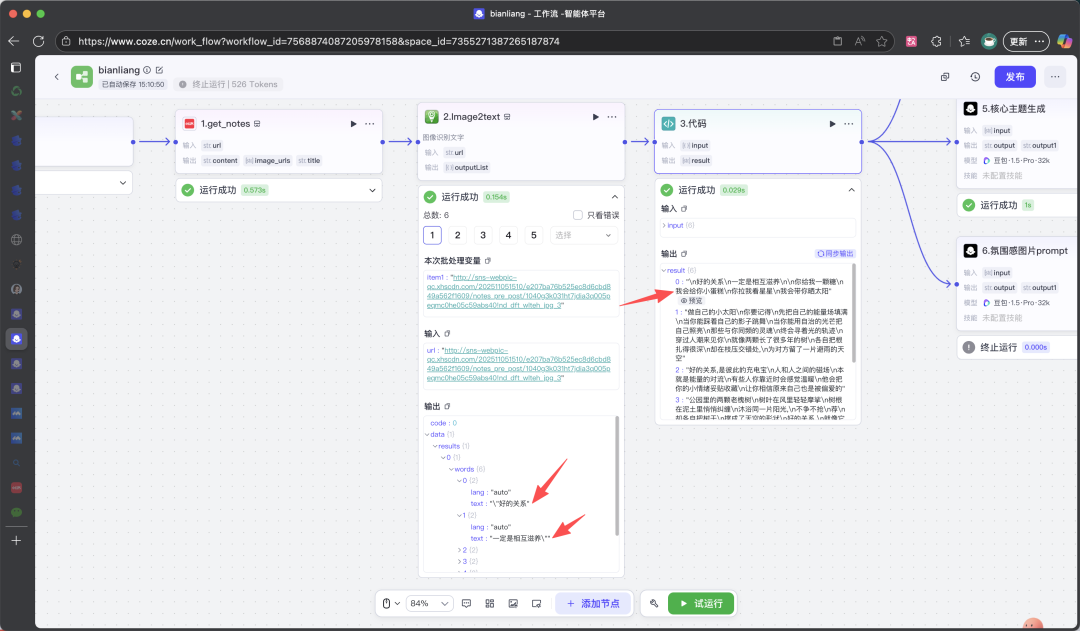Viewport: 1080px width, 631px height.
Task: Collapse the results (1) tree node
Action: click(435, 446)
